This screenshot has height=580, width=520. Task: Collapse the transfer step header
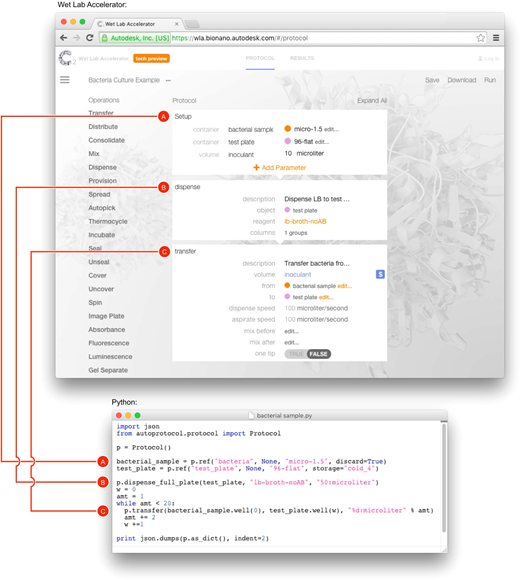185,251
